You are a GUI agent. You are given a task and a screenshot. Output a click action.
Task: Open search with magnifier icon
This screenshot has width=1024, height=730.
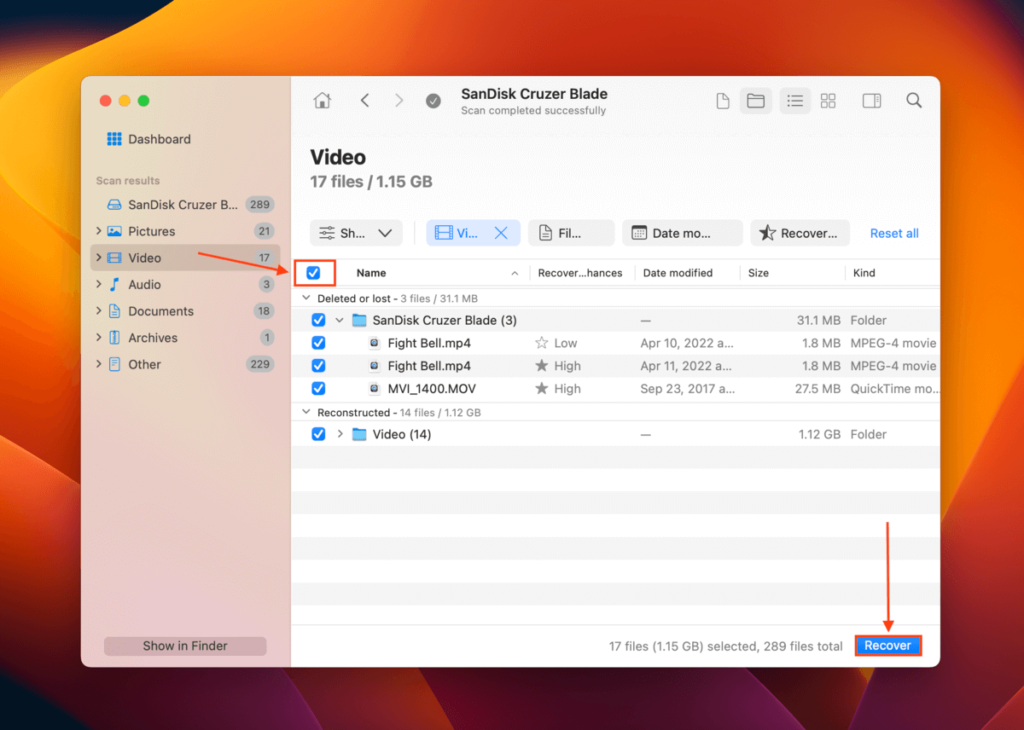tap(914, 101)
